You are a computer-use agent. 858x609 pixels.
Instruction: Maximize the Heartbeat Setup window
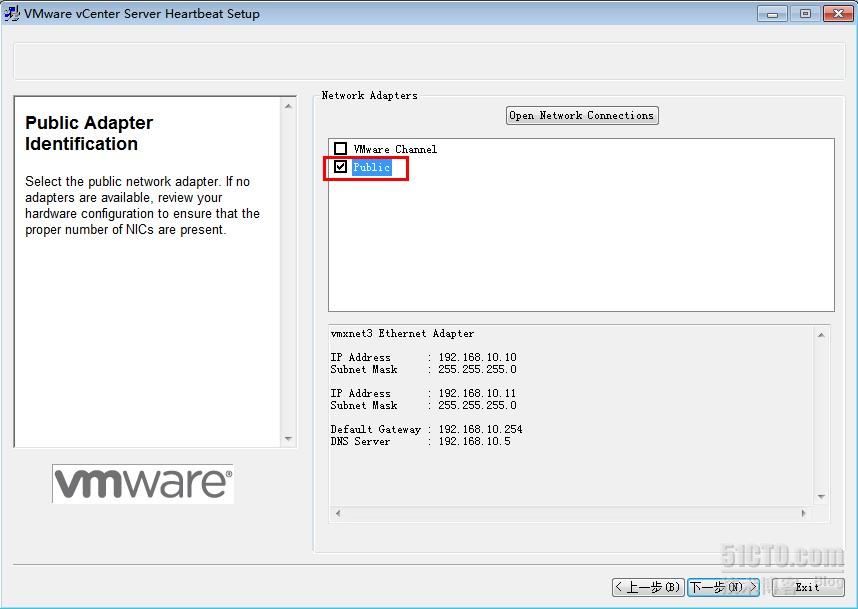[805, 14]
